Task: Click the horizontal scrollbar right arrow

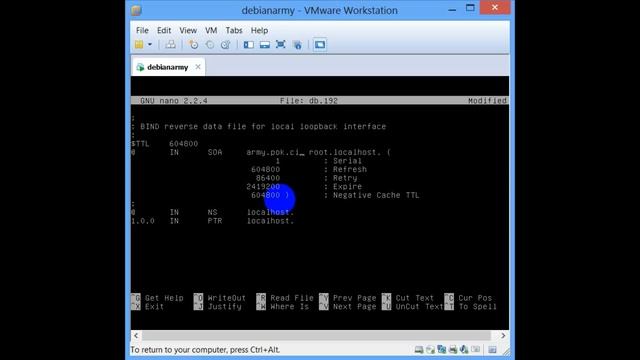Action: [x=503, y=336]
